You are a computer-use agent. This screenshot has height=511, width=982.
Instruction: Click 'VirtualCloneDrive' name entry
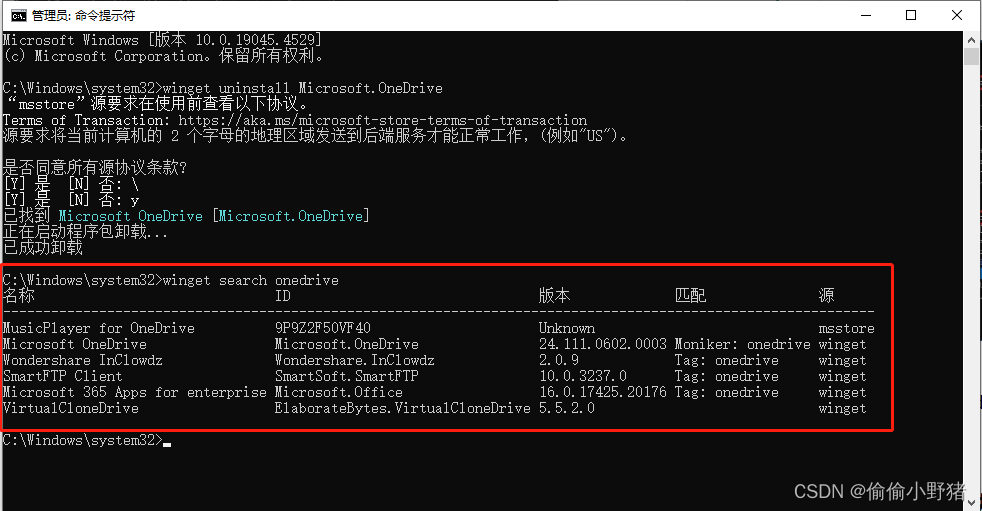[71, 408]
